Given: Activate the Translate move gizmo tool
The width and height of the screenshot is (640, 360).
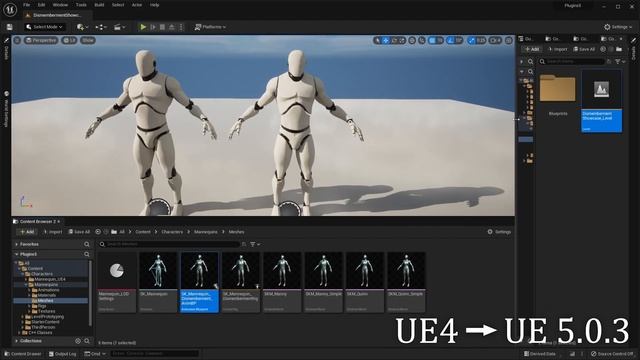Looking at the screenshot, I should (x=386, y=40).
